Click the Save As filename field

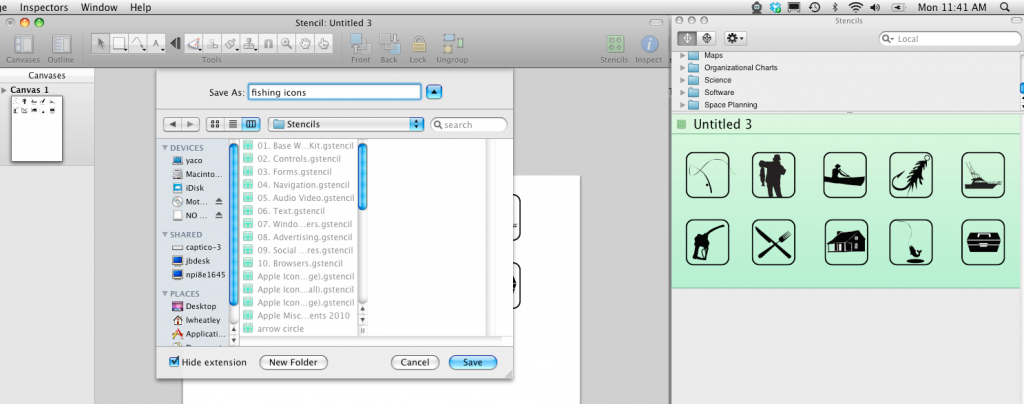(x=334, y=92)
